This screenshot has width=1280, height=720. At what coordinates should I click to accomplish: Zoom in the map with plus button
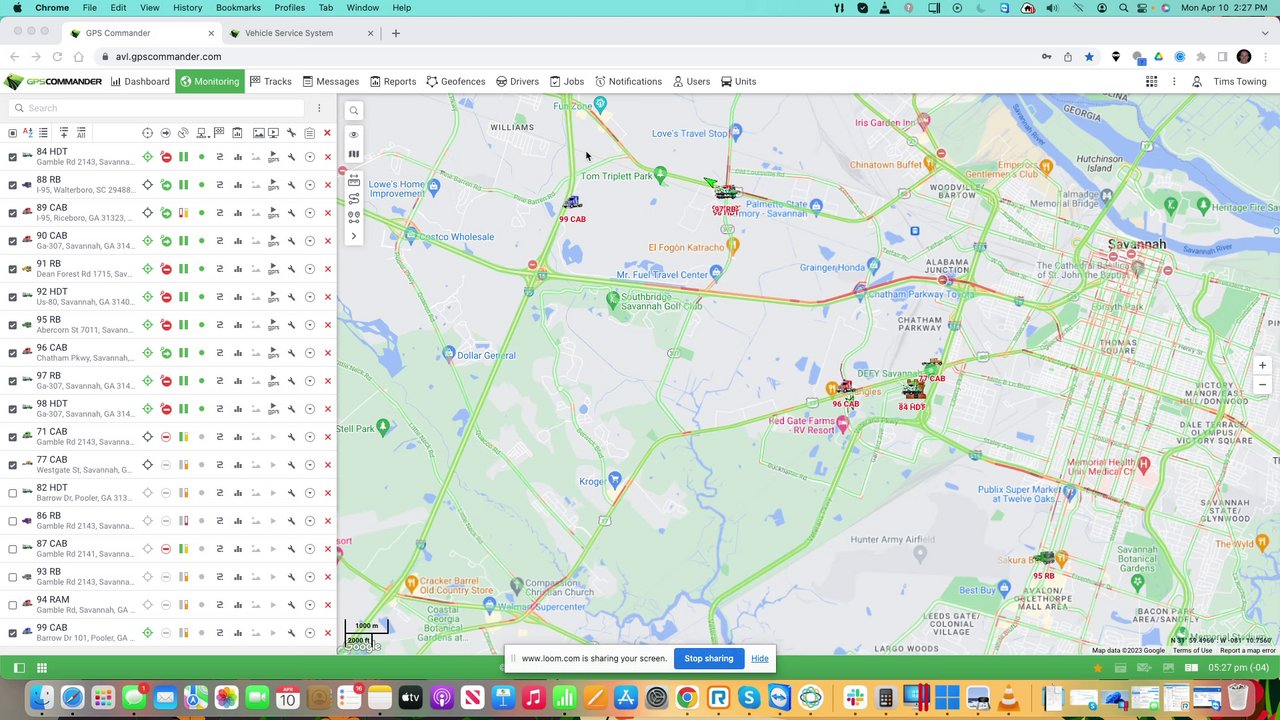click(x=1262, y=366)
